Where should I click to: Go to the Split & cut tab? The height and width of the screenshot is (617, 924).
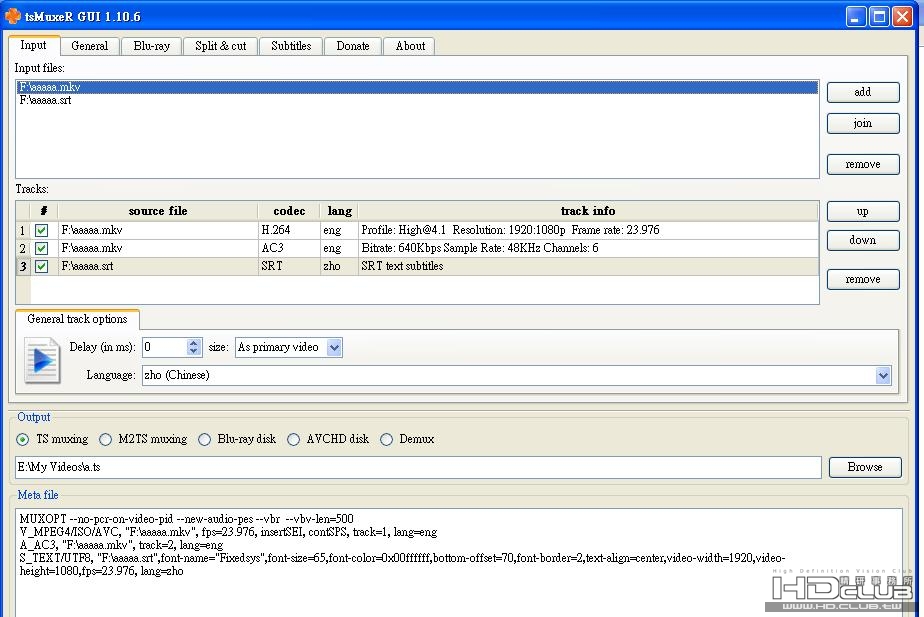[220, 46]
